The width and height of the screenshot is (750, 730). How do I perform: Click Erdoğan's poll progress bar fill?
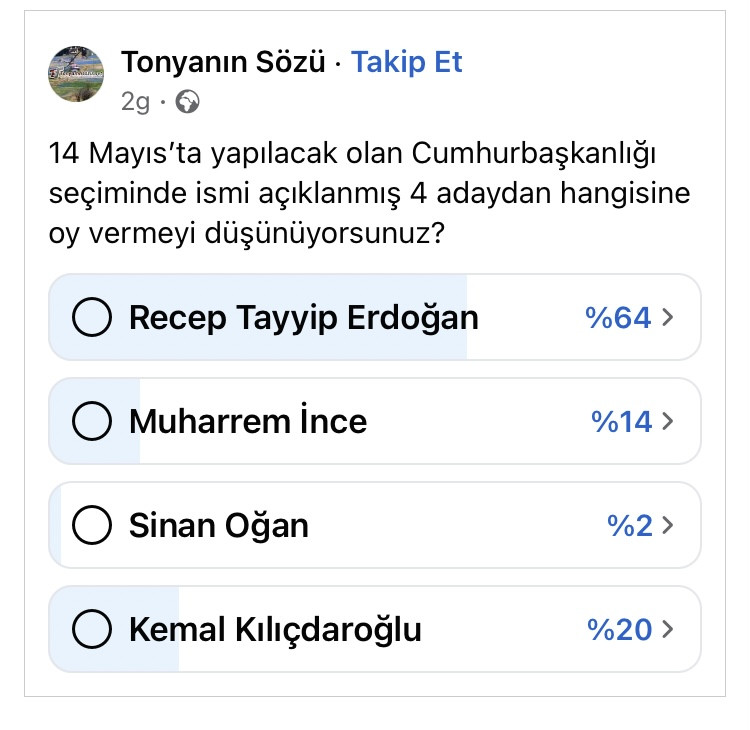[x=258, y=317]
